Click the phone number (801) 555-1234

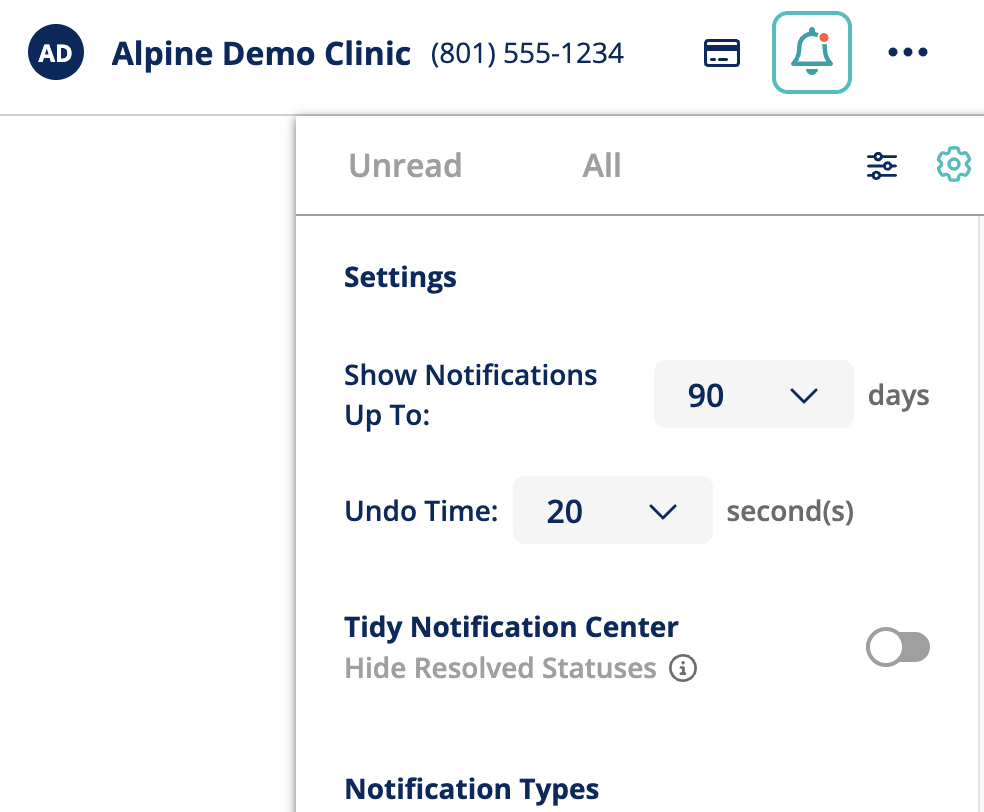click(x=527, y=54)
